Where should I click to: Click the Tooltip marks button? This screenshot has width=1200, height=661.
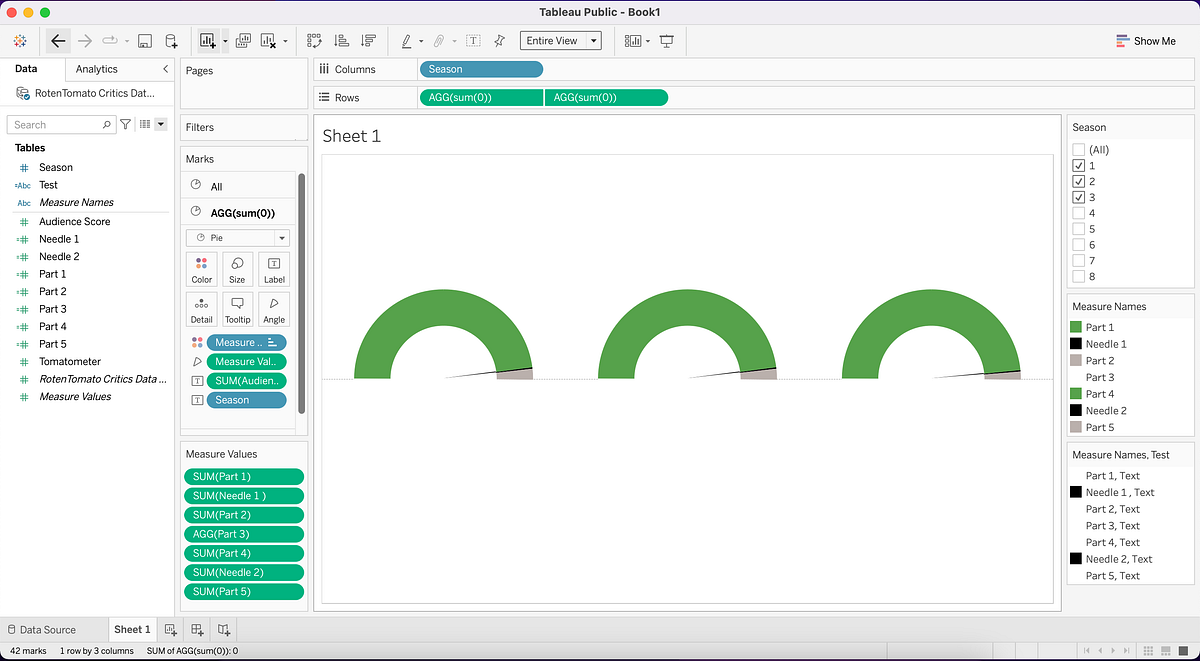(237, 308)
